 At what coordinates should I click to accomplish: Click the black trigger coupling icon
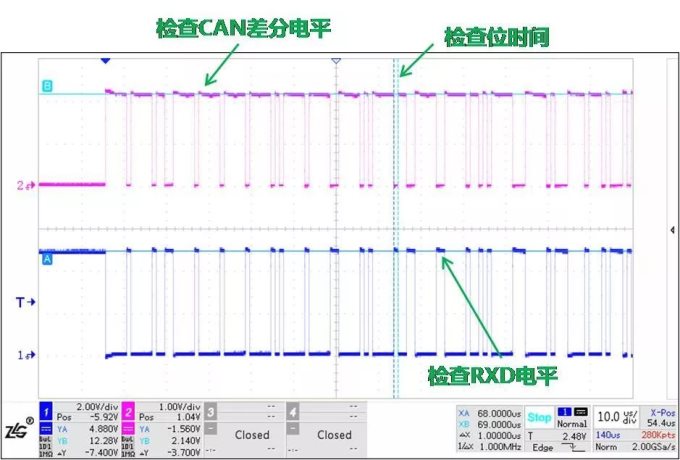581,412
